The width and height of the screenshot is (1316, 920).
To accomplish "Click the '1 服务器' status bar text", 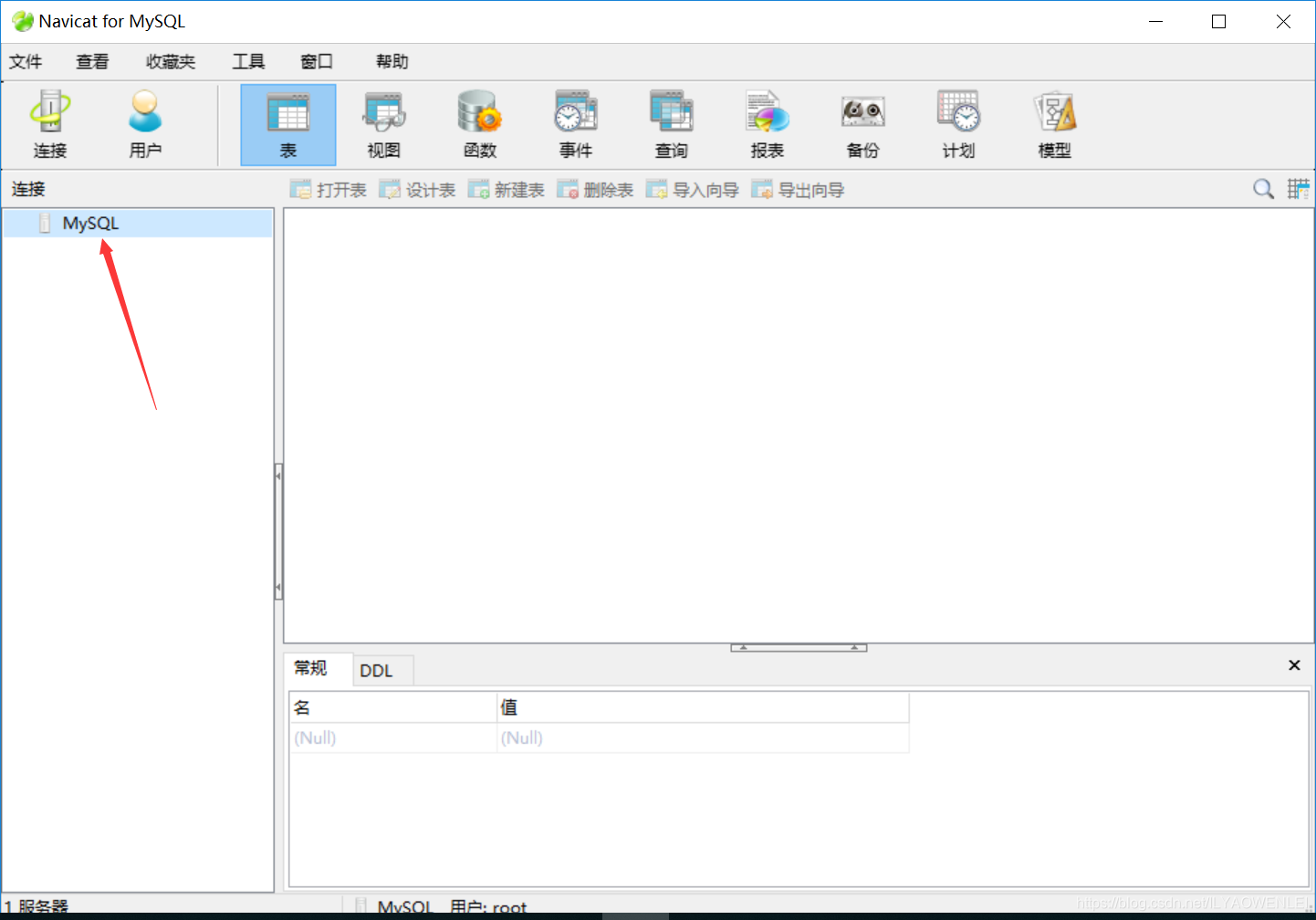I will 36,906.
